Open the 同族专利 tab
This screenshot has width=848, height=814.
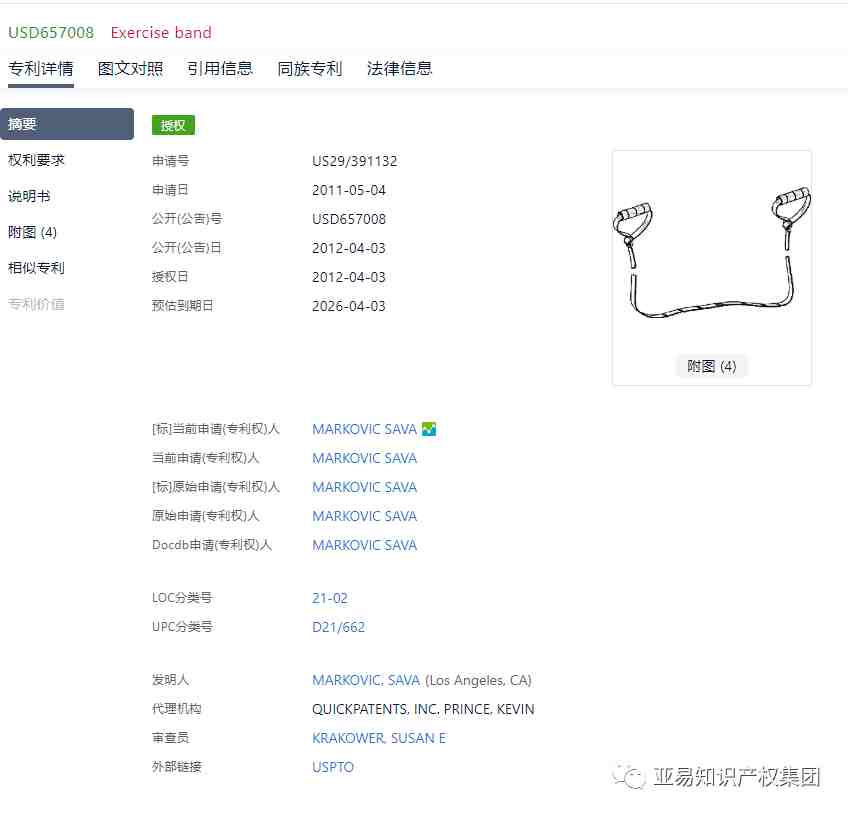click(310, 68)
